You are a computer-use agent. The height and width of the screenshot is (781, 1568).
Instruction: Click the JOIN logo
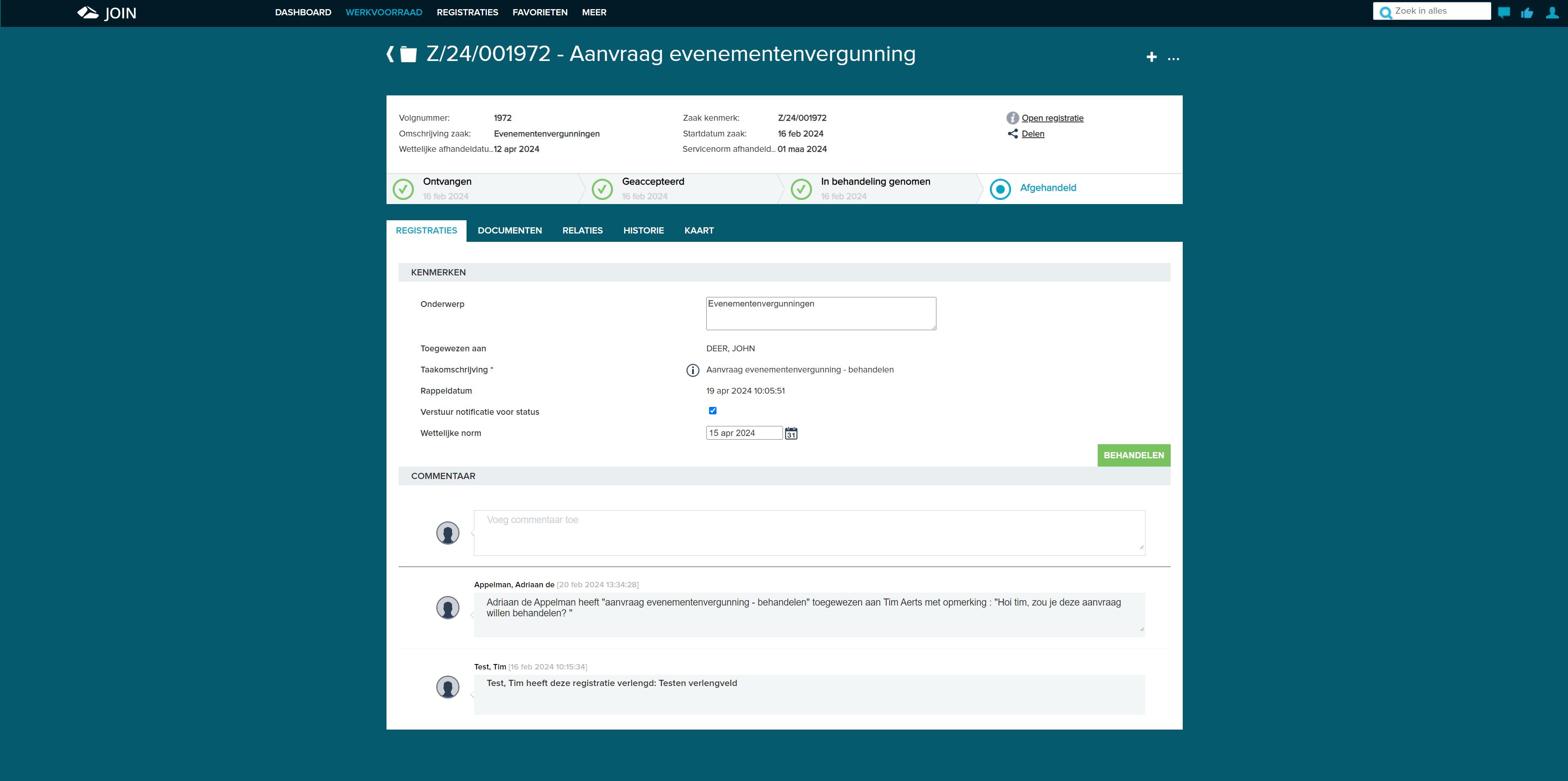[107, 13]
